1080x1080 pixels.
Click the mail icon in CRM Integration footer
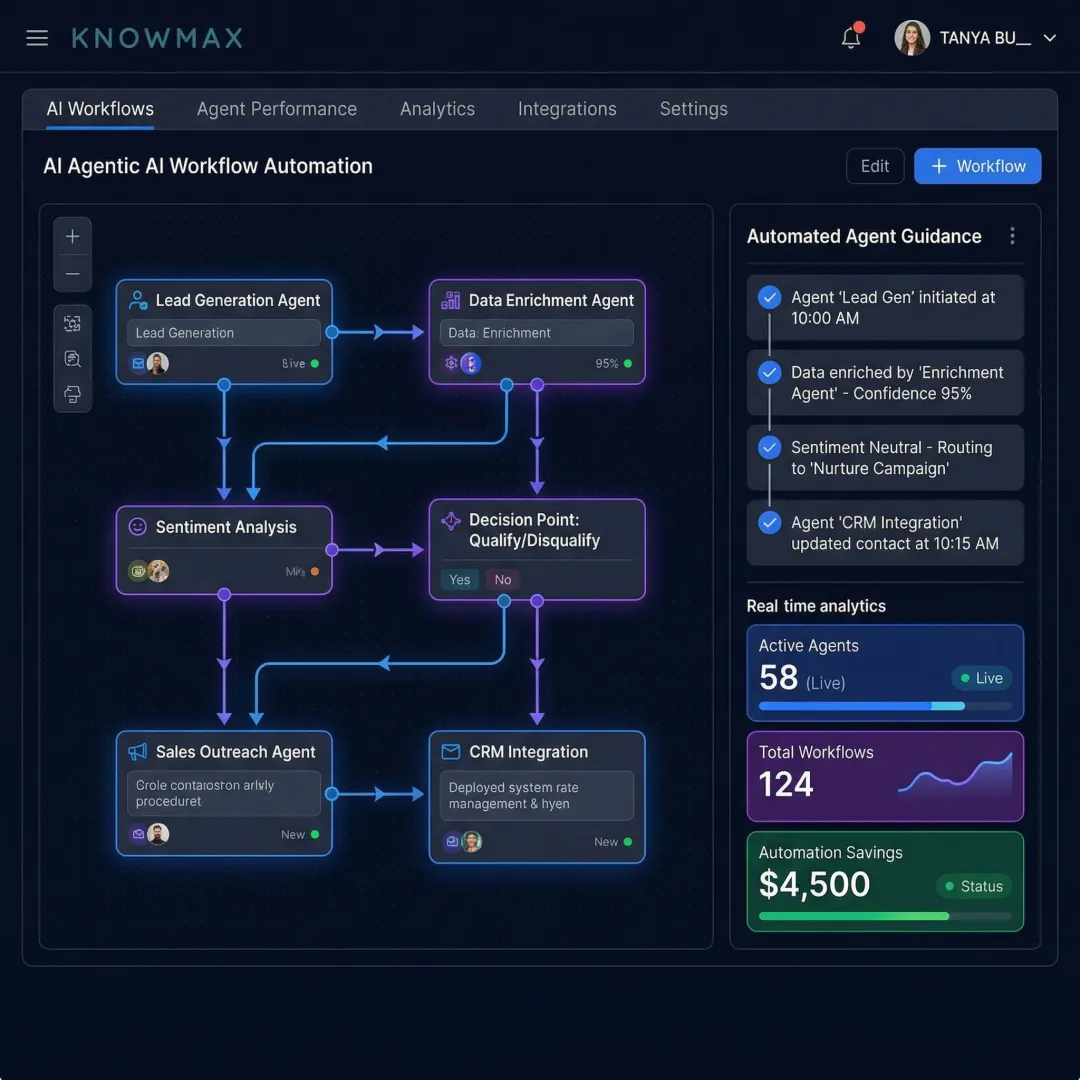[x=452, y=842]
